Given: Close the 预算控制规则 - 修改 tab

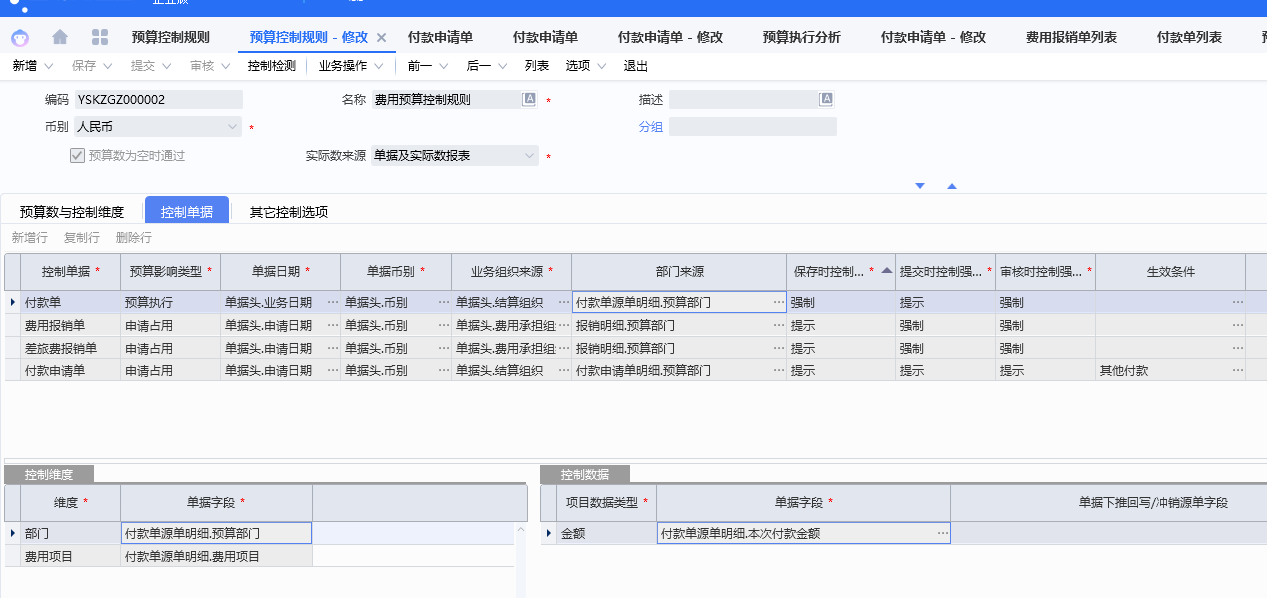Looking at the screenshot, I should point(381,38).
